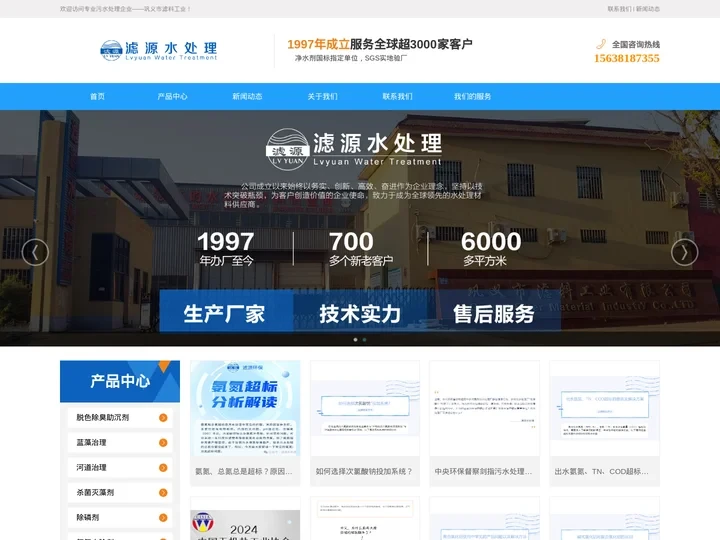Open 氨氮超标分析解读 article thumbnail

[245, 408]
